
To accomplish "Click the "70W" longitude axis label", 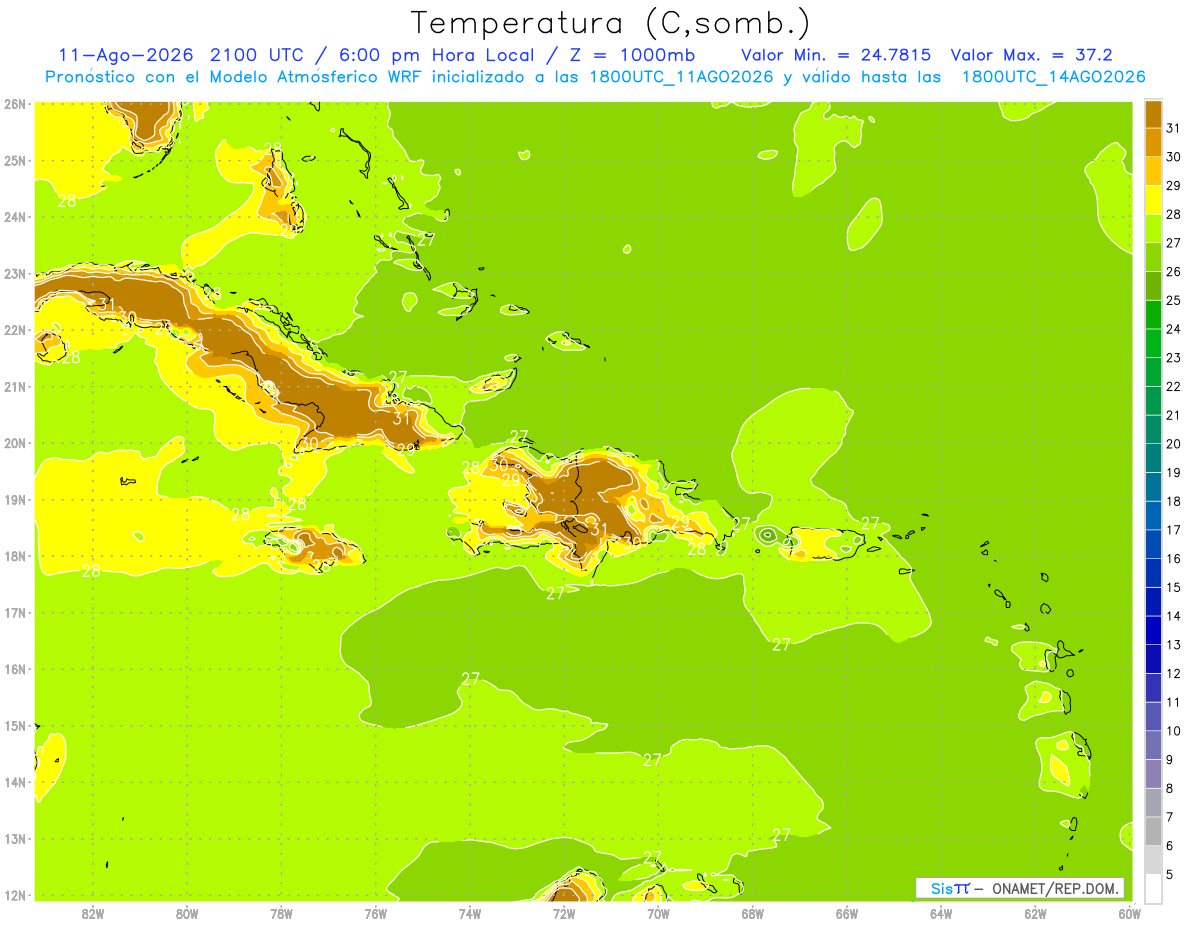I will click(658, 914).
